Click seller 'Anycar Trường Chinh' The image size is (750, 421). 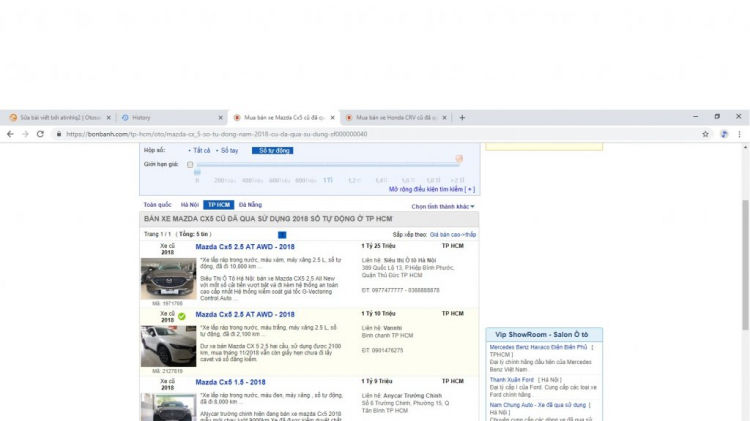pyautogui.click(x=412, y=396)
